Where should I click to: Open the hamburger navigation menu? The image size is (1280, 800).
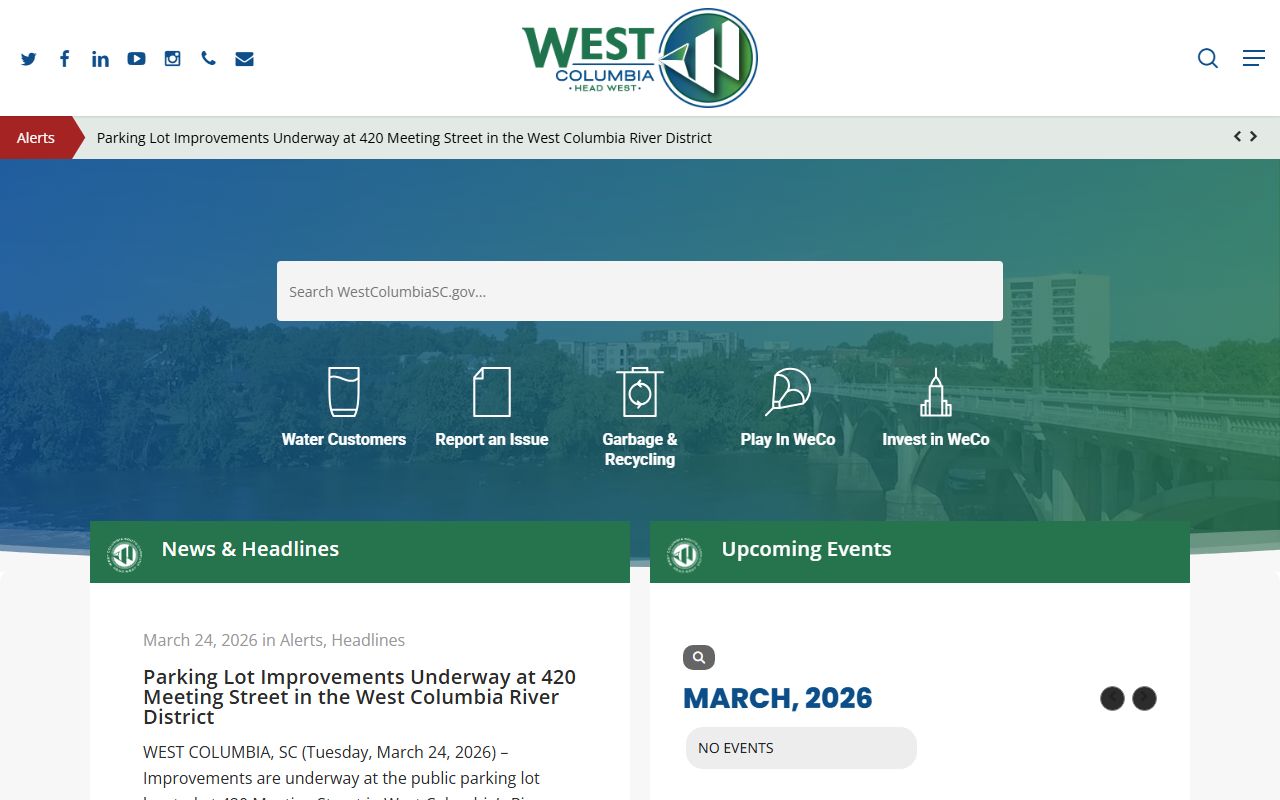(1253, 58)
